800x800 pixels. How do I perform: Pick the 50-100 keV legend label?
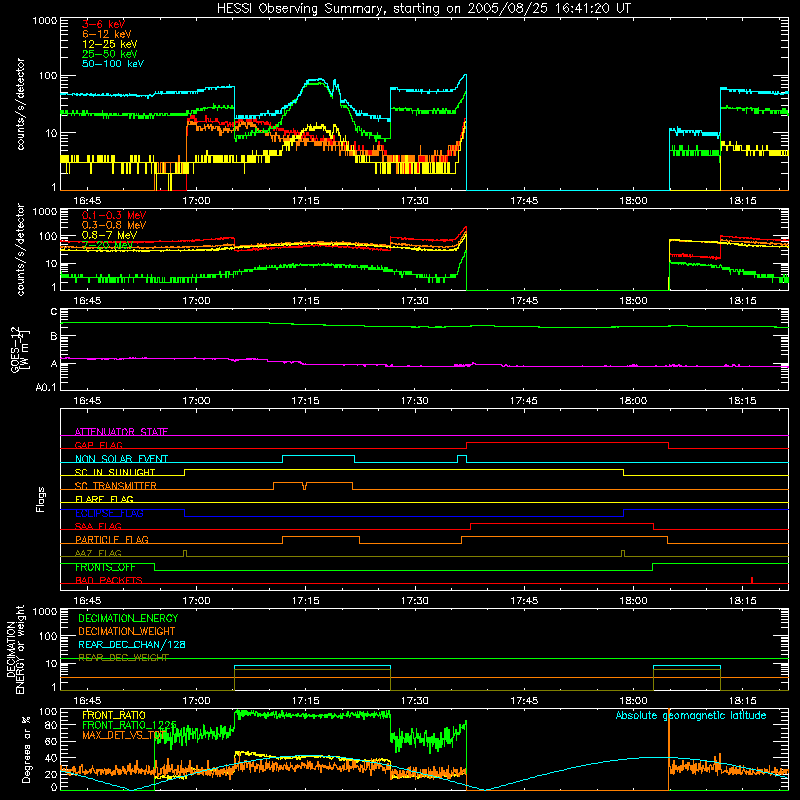click(x=113, y=63)
